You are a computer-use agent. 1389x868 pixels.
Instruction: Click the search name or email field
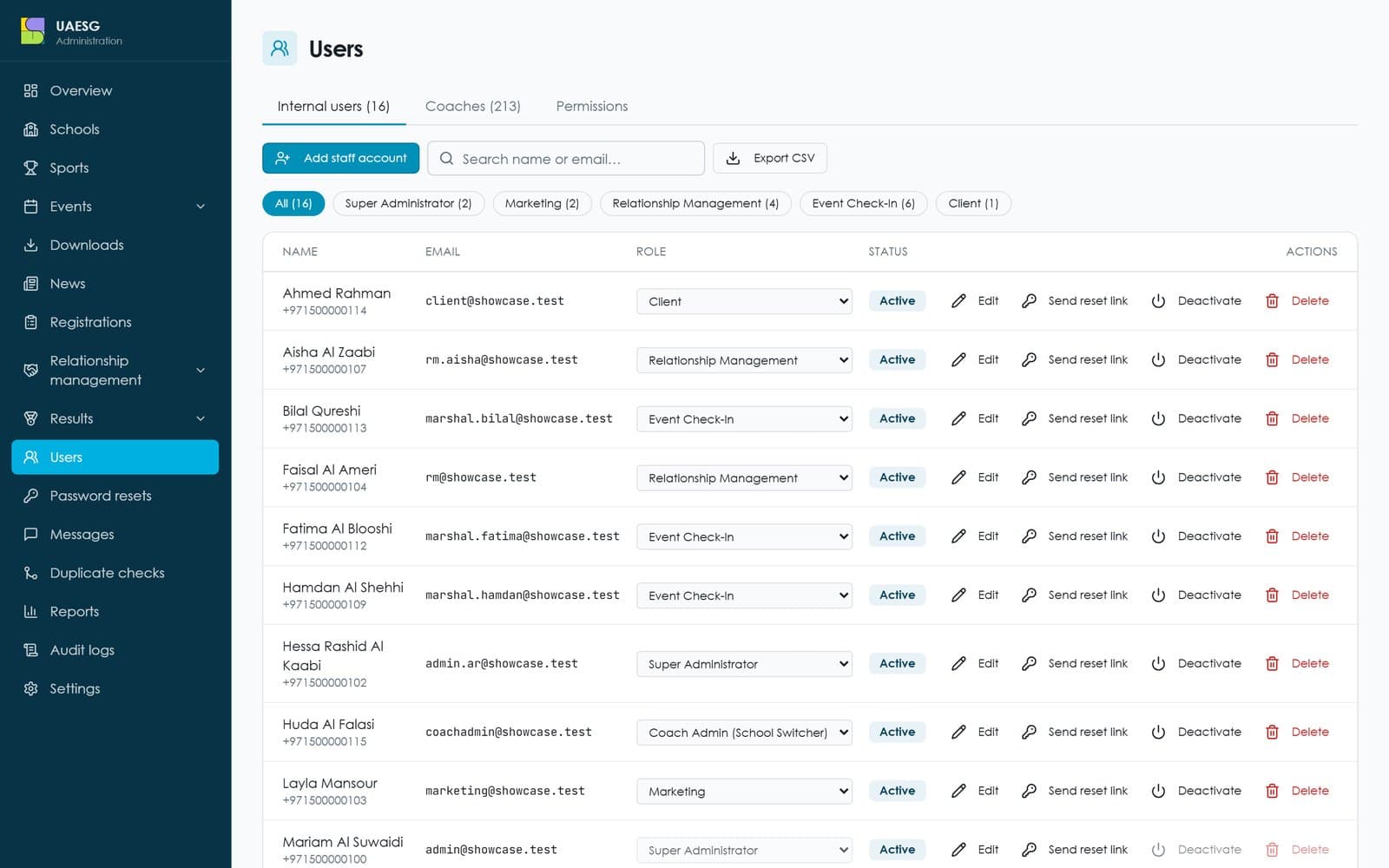click(x=566, y=159)
